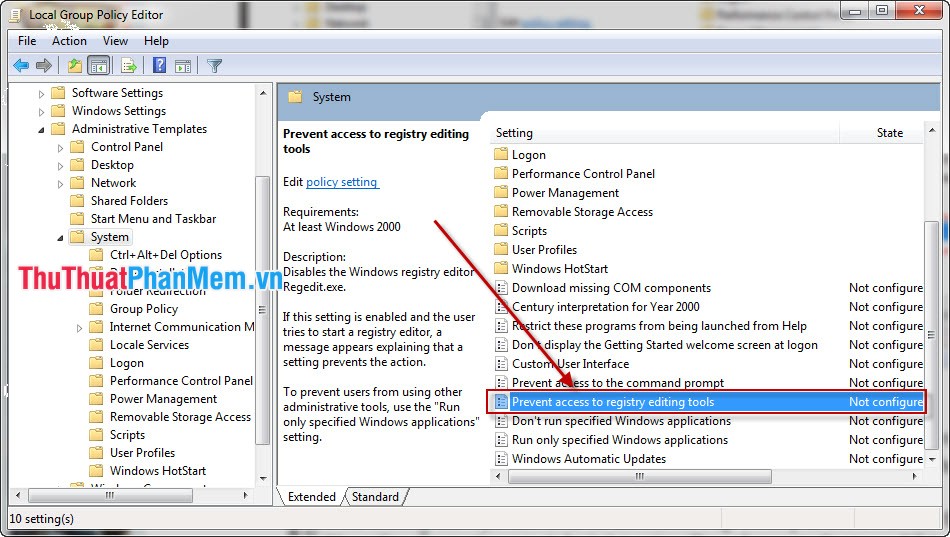Click the Up one level folder icon
The image size is (950, 537).
[75, 65]
